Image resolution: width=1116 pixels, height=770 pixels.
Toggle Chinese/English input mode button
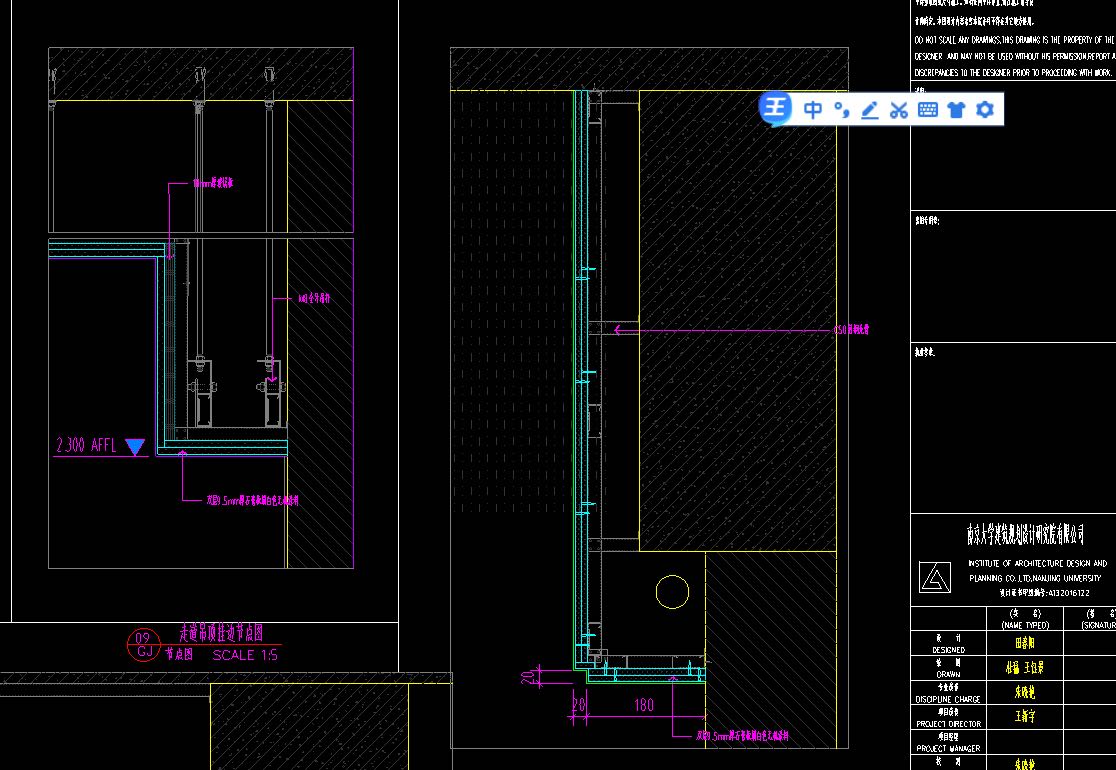pos(813,110)
